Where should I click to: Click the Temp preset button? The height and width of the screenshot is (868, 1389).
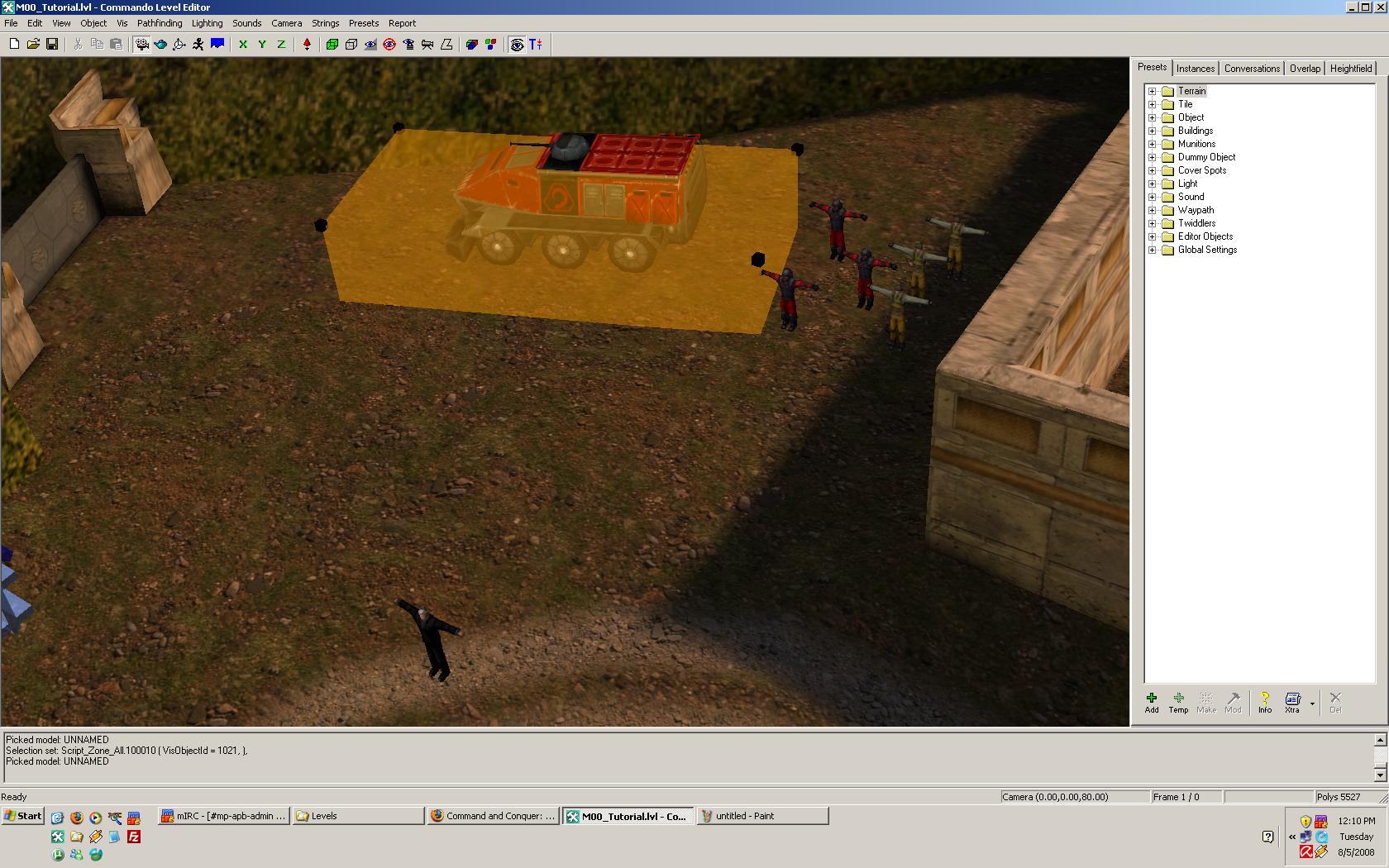[x=1178, y=702]
